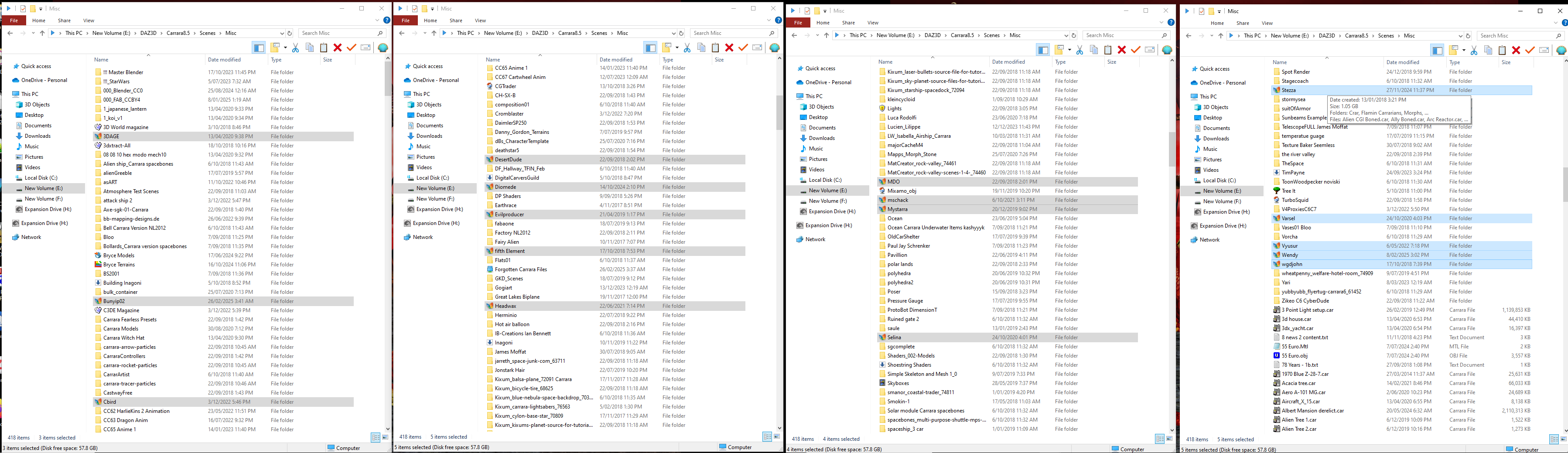Switch to details view in fourth window status bar
Image resolution: width=1568 pixels, height=453 pixels.
coord(1554,439)
